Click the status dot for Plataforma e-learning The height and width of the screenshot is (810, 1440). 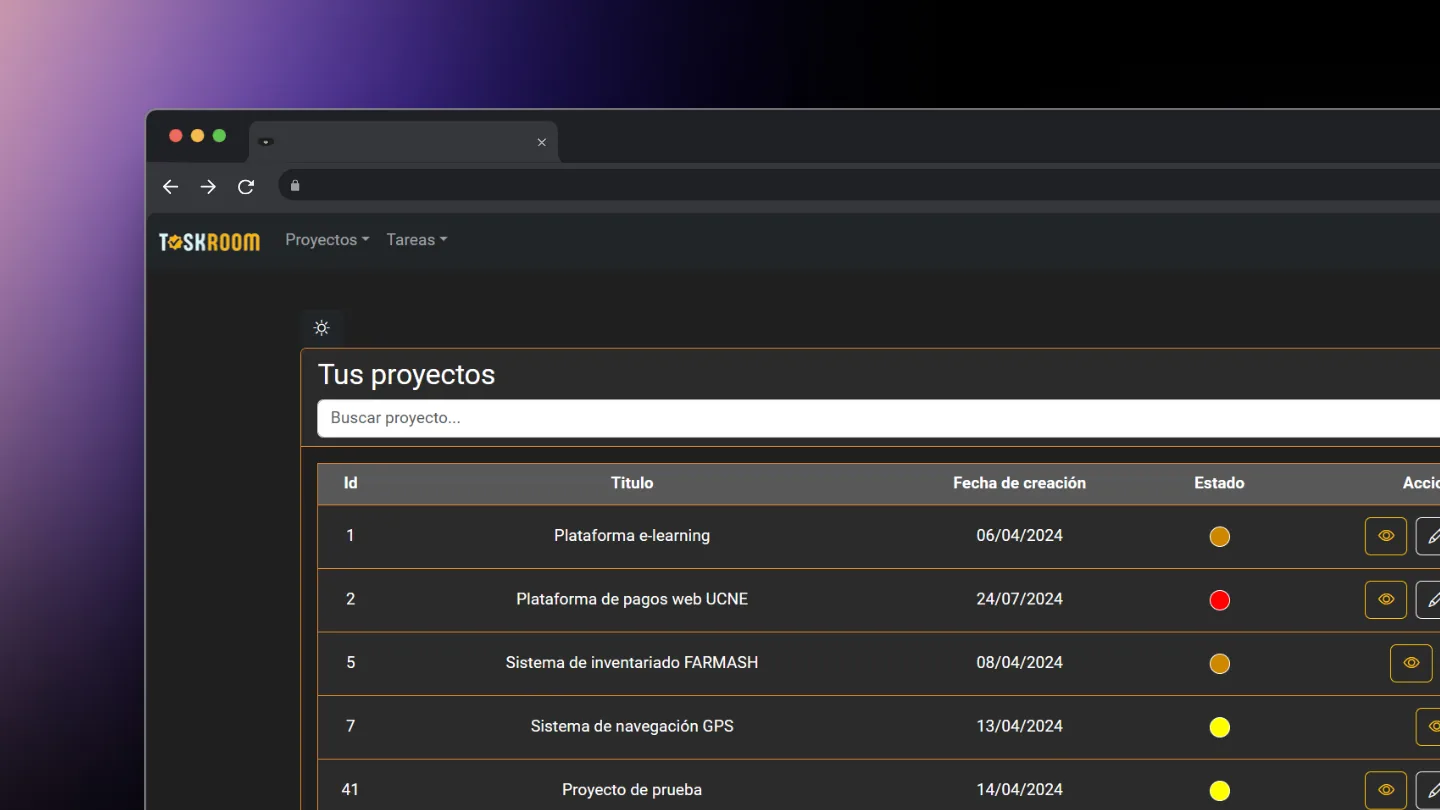coord(1219,537)
